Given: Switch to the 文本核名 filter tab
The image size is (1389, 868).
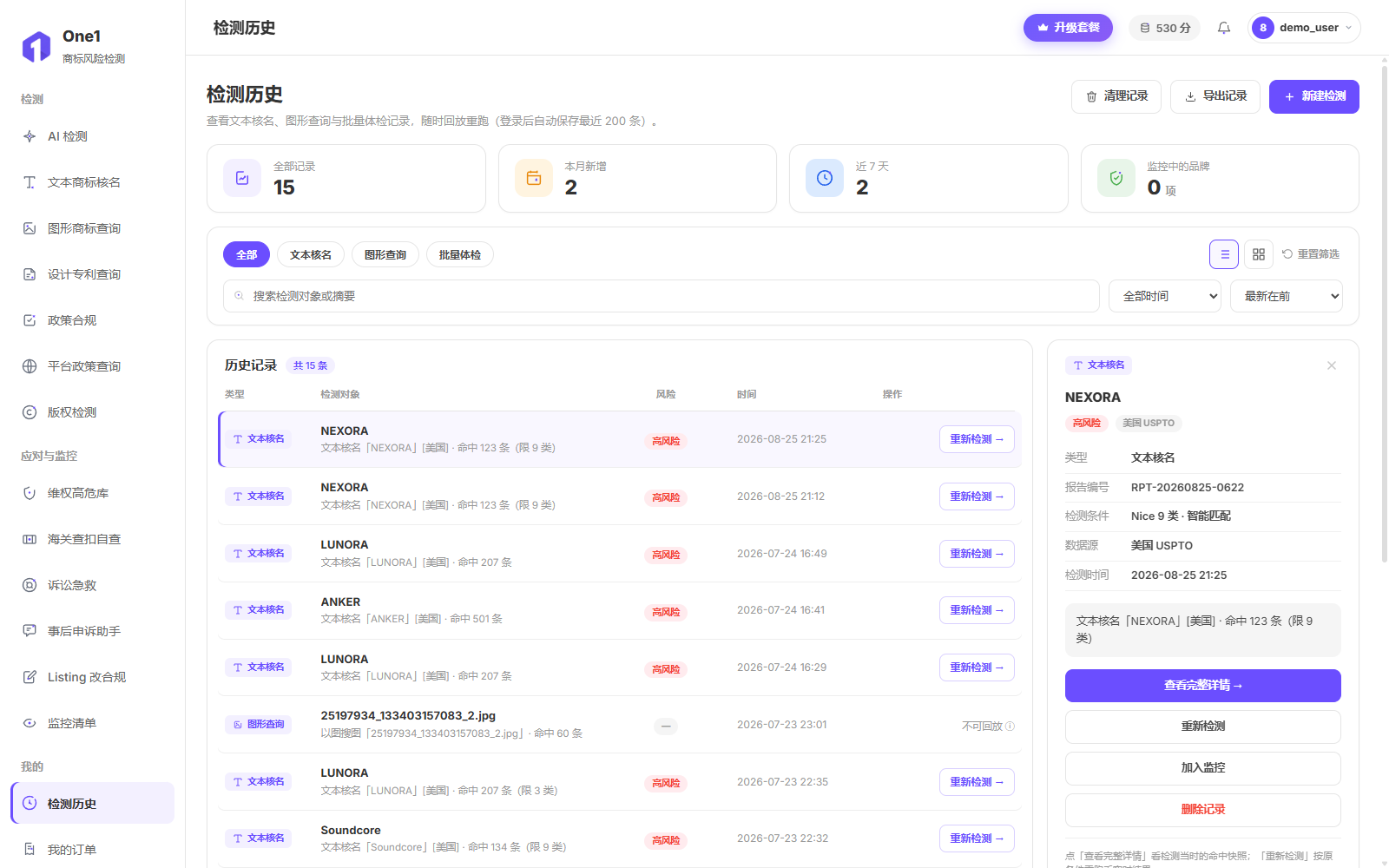Looking at the screenshot, I should click(x=311, y=254).
